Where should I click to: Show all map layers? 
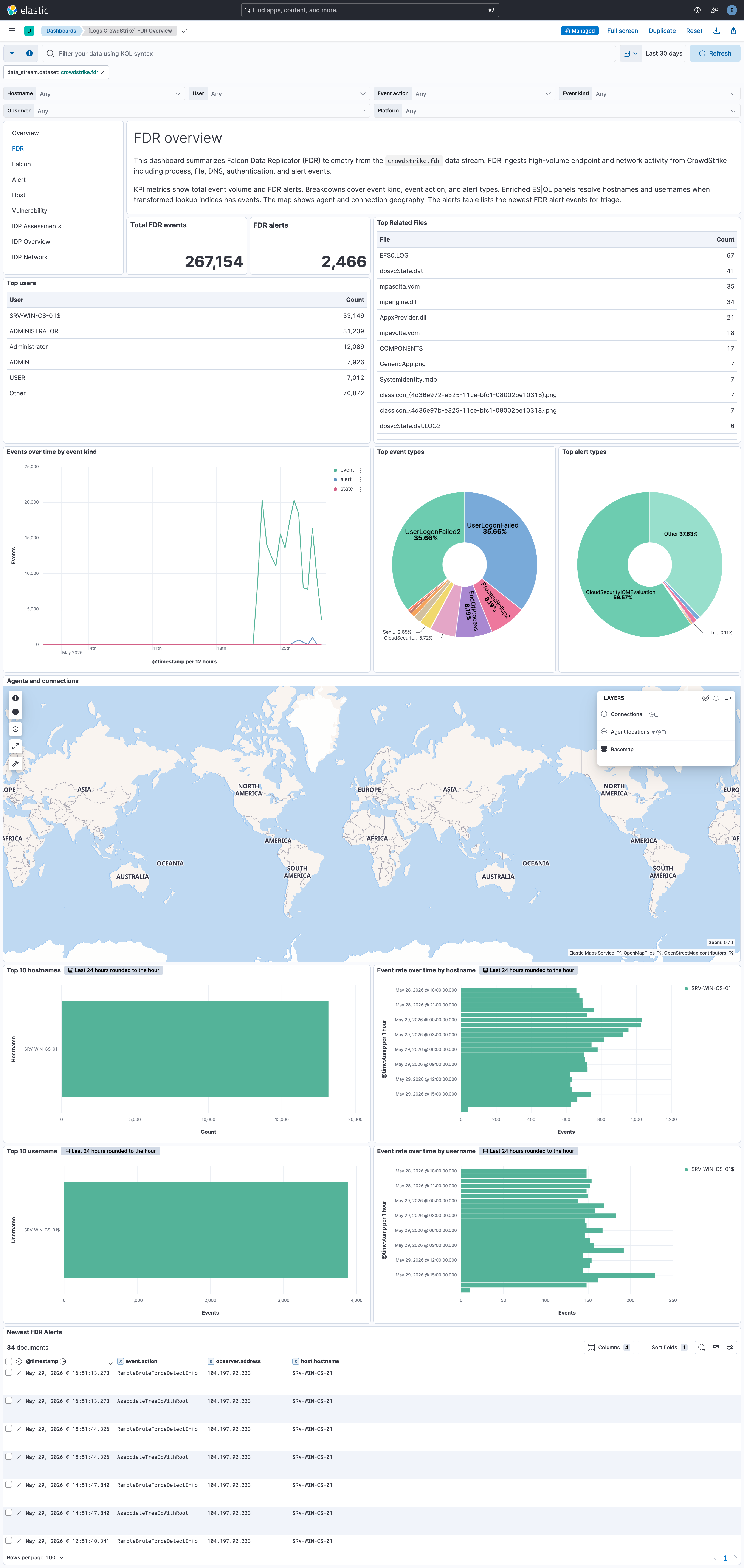716,698
